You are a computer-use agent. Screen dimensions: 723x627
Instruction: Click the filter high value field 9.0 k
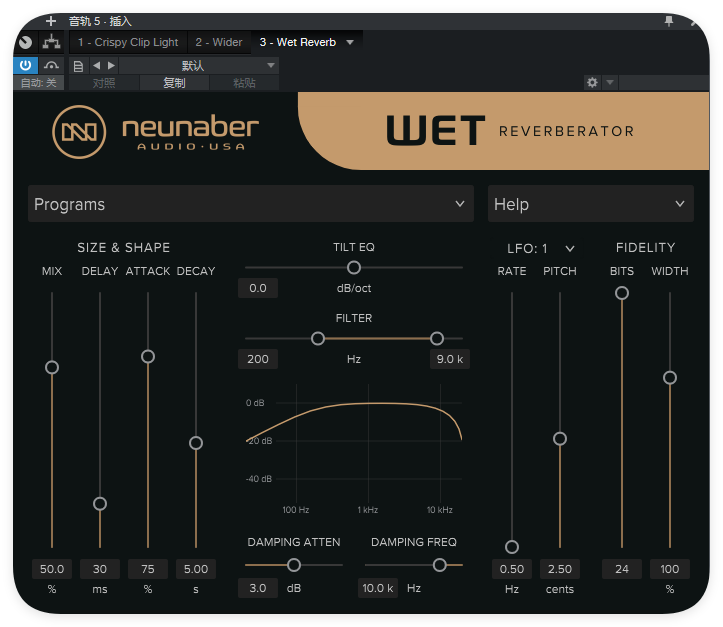click(x=450, y=359)
